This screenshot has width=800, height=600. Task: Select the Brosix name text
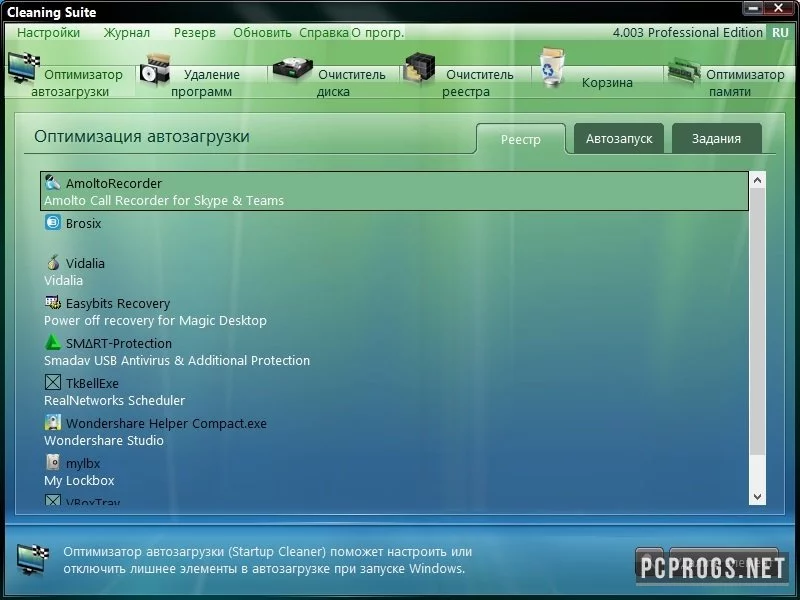84,223
